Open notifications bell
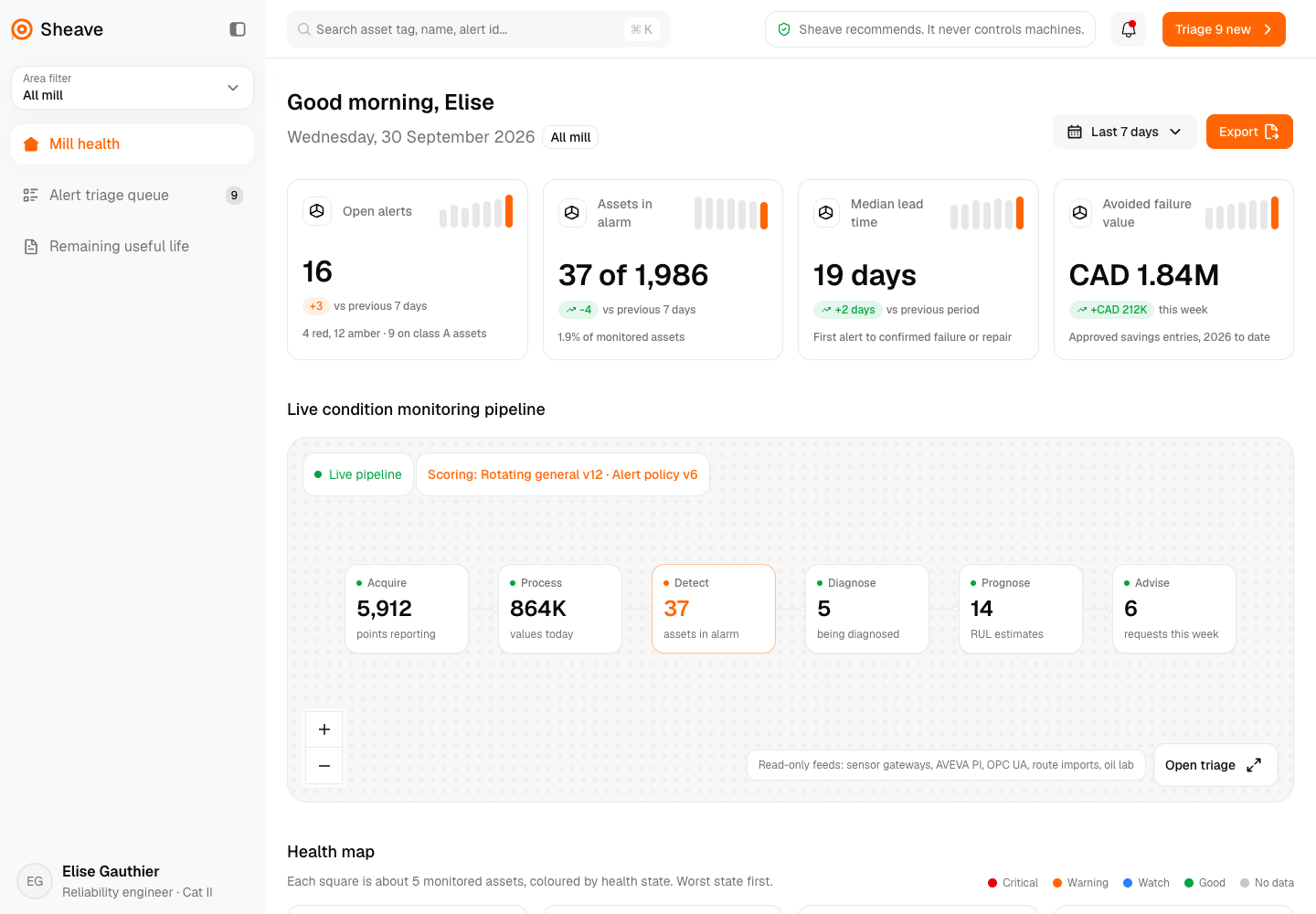 coord(1129,29)
